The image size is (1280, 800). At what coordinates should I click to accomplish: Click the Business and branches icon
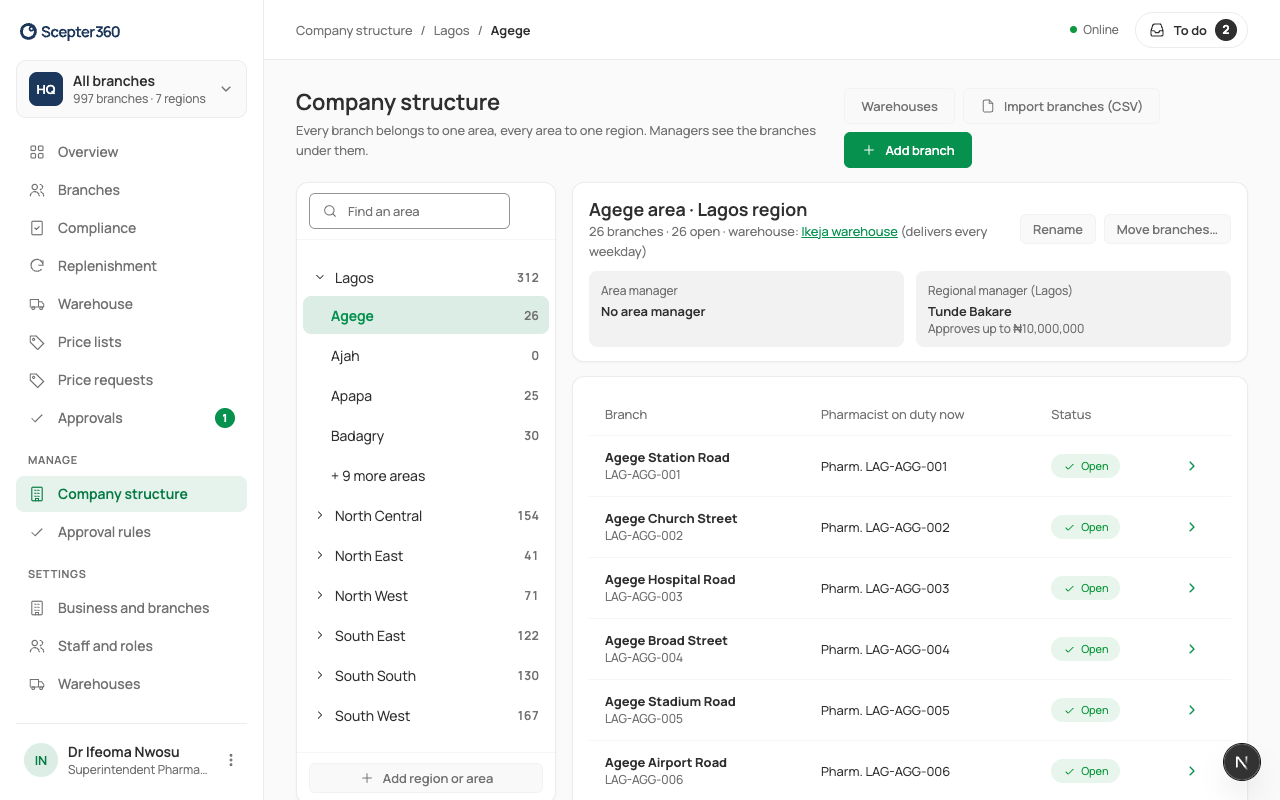(37, 608)
